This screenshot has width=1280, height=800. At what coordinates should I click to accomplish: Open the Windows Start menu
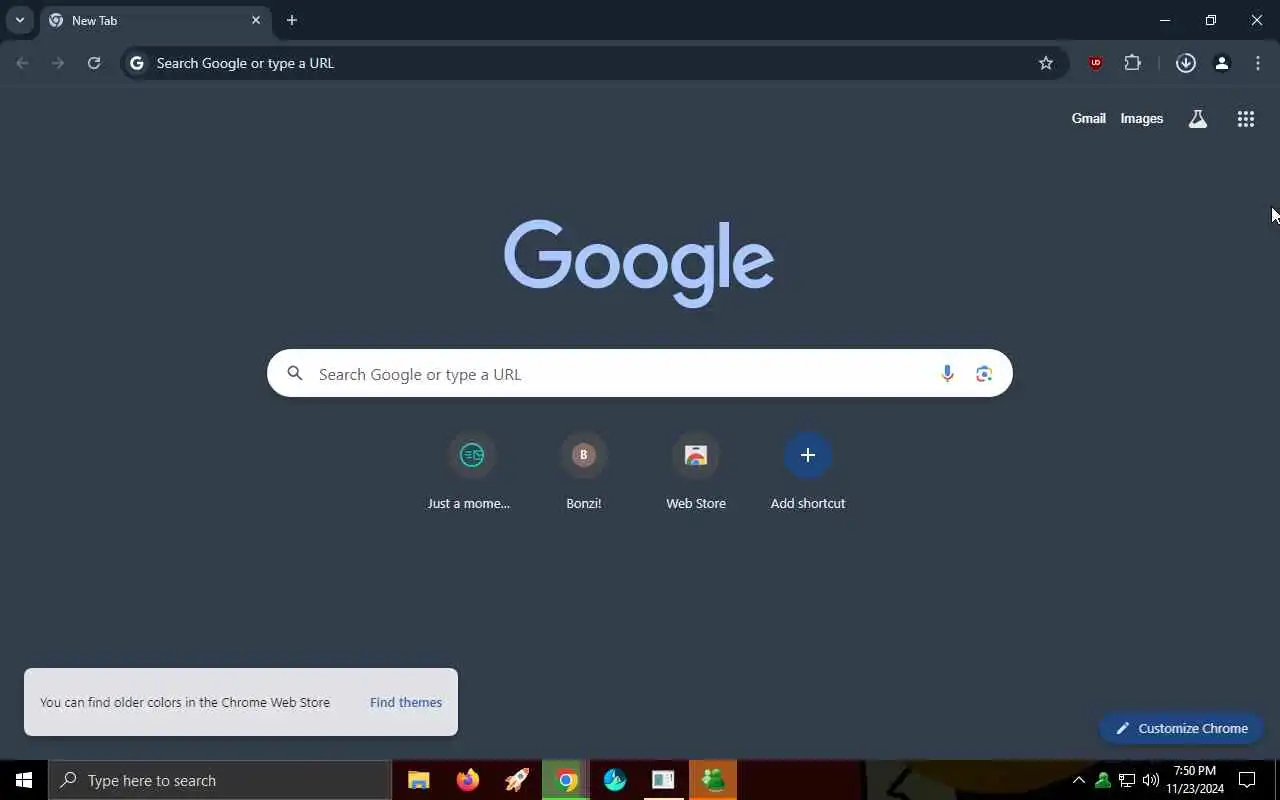[24, 780]
